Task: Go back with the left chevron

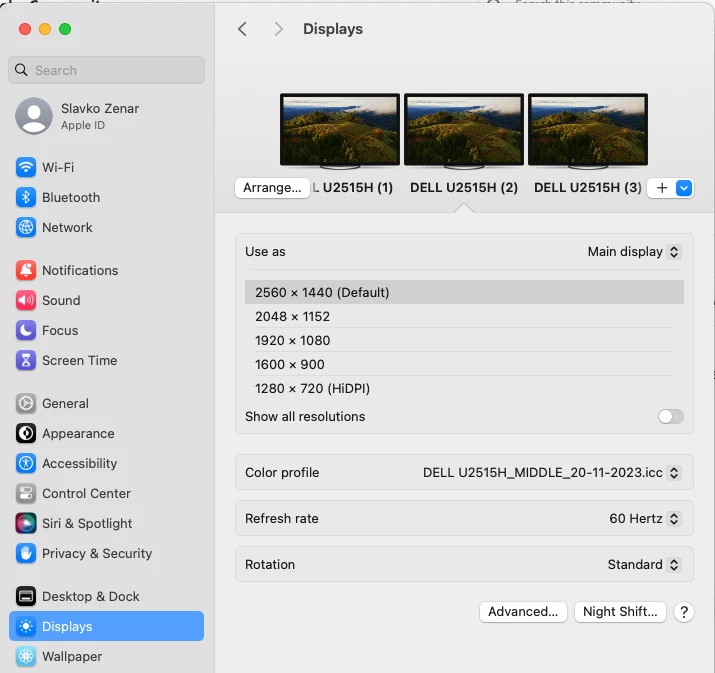Action: click(x=243, y=29)
